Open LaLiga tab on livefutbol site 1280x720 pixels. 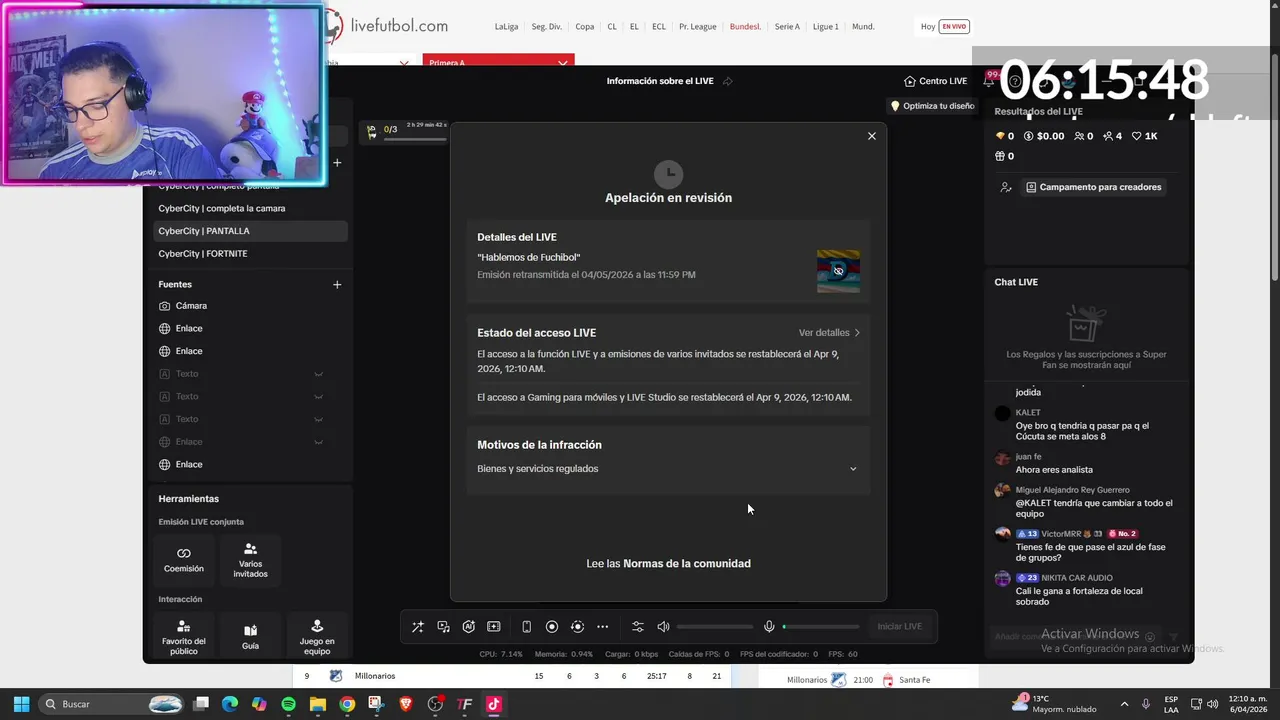[x=506, y=27]
